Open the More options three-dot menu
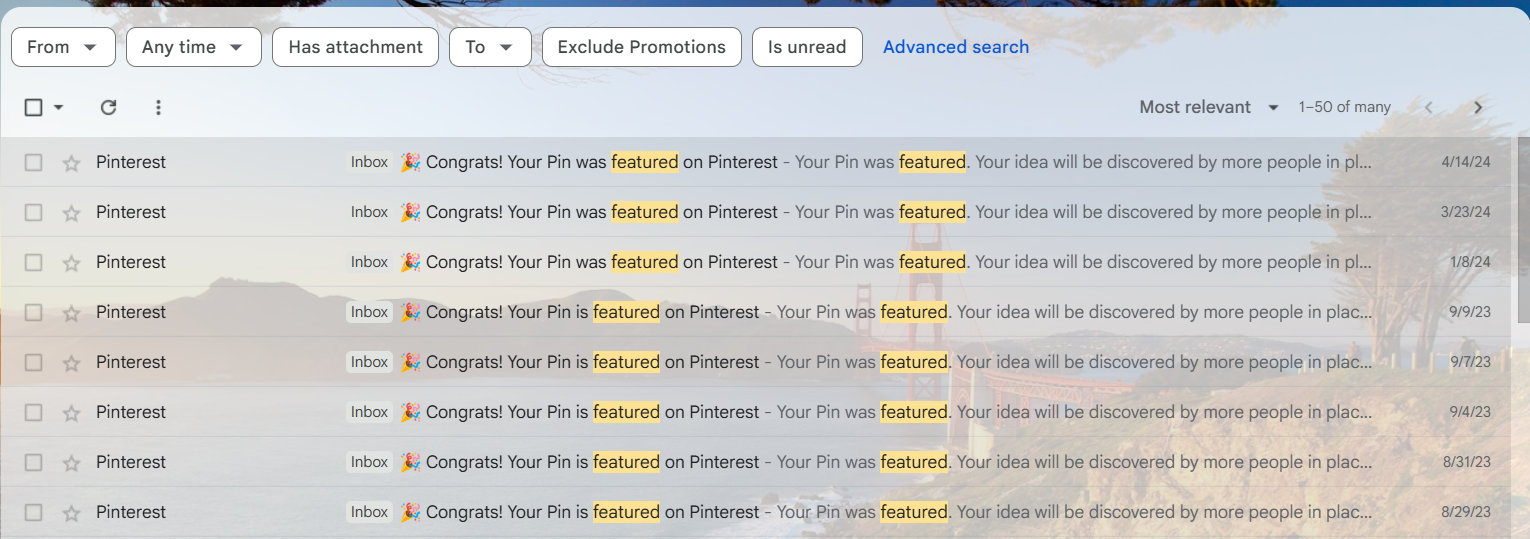 (x=158, y=108)
